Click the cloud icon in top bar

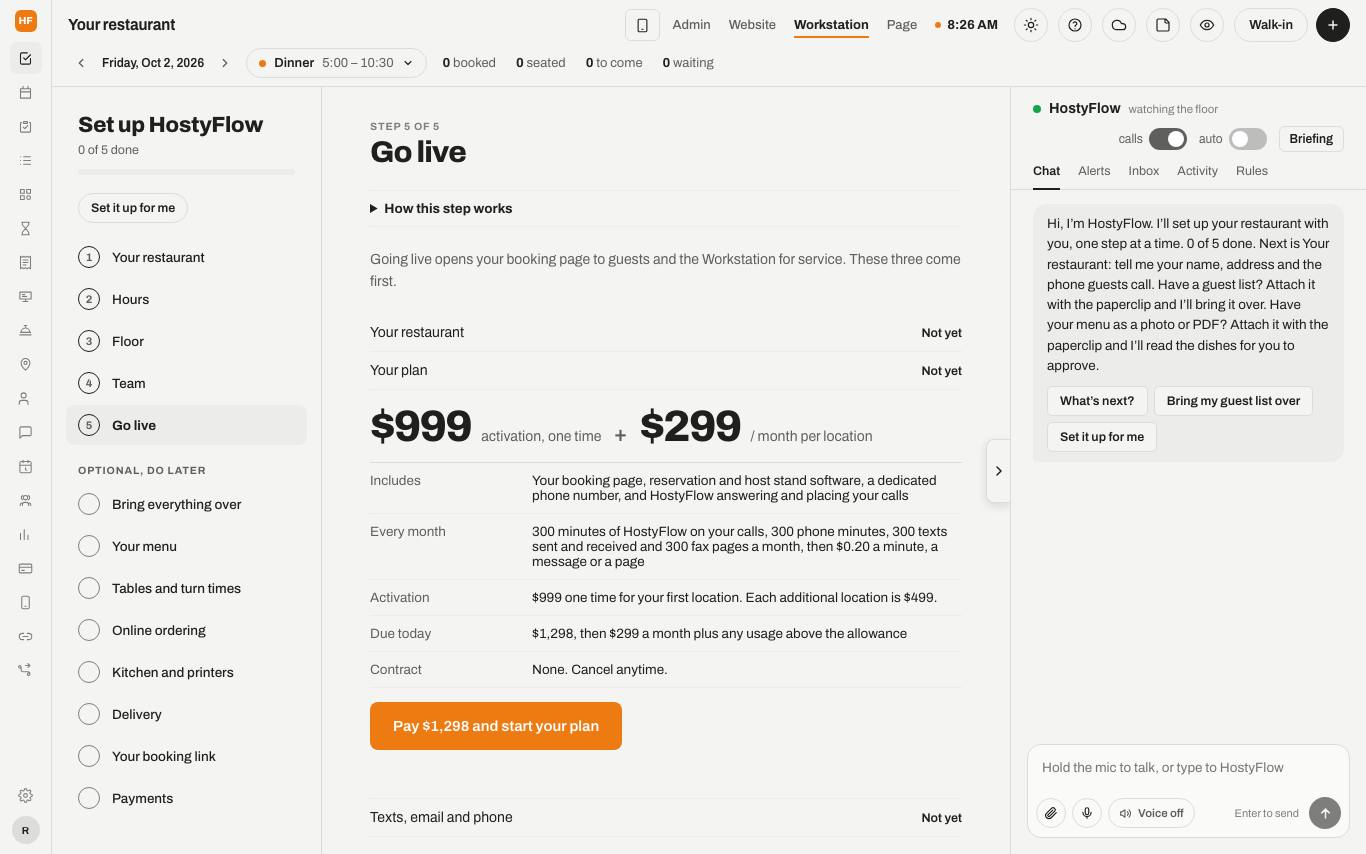(x=1119, y=25)
